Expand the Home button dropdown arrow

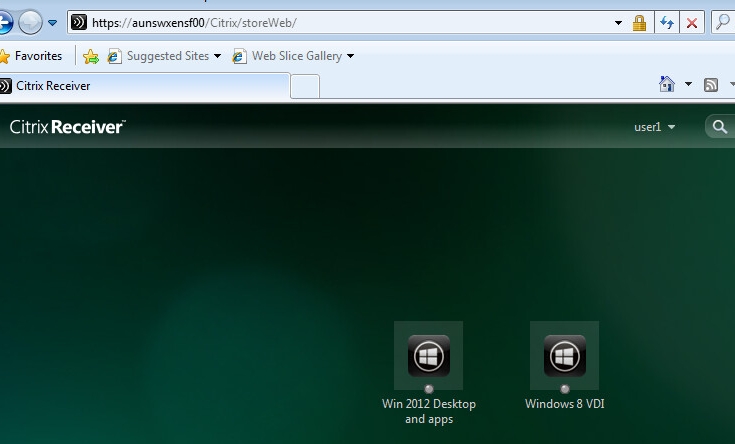click(688, 84)
